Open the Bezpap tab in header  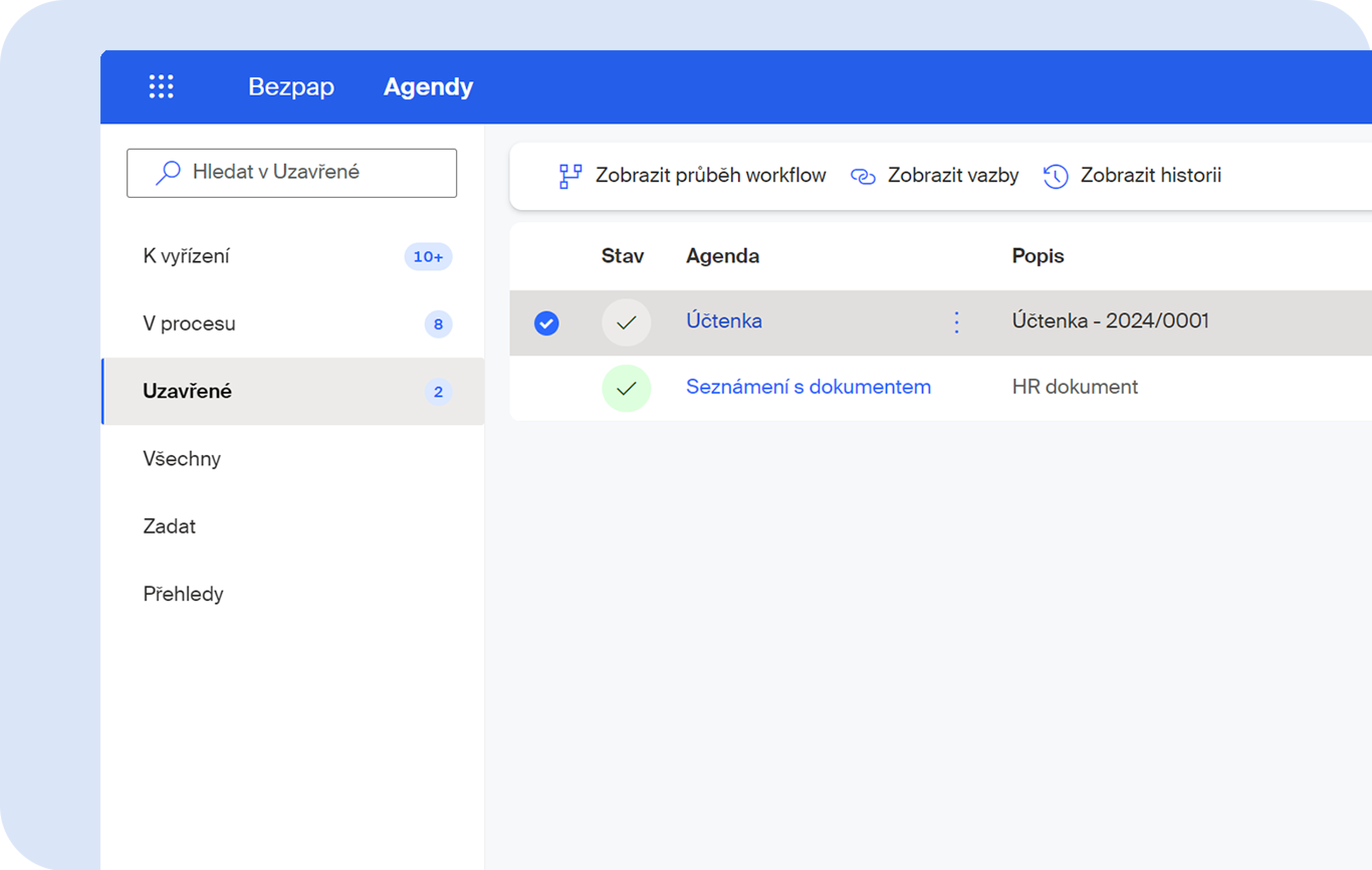(x=291, y=86)
